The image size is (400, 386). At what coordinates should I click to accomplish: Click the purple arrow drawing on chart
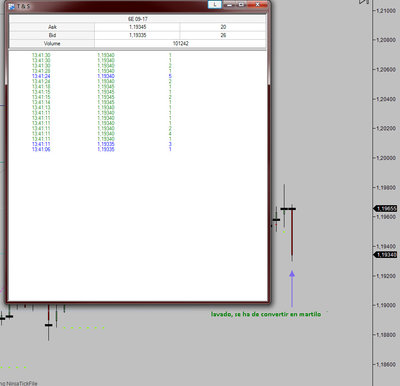(x=292, y=288)
